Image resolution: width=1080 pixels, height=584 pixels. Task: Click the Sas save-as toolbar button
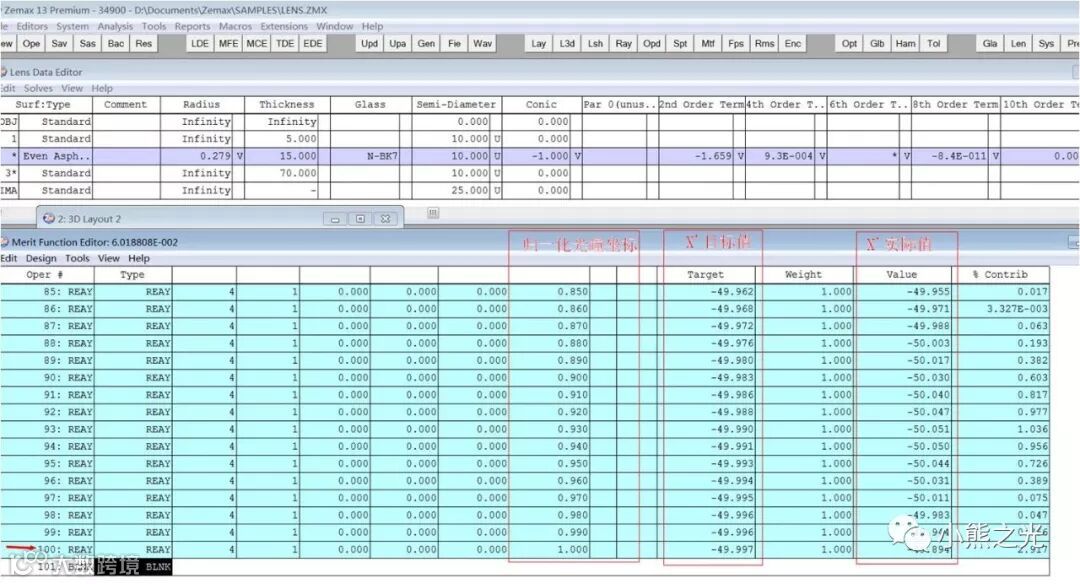pyautogui.click(x=87, y=43)
